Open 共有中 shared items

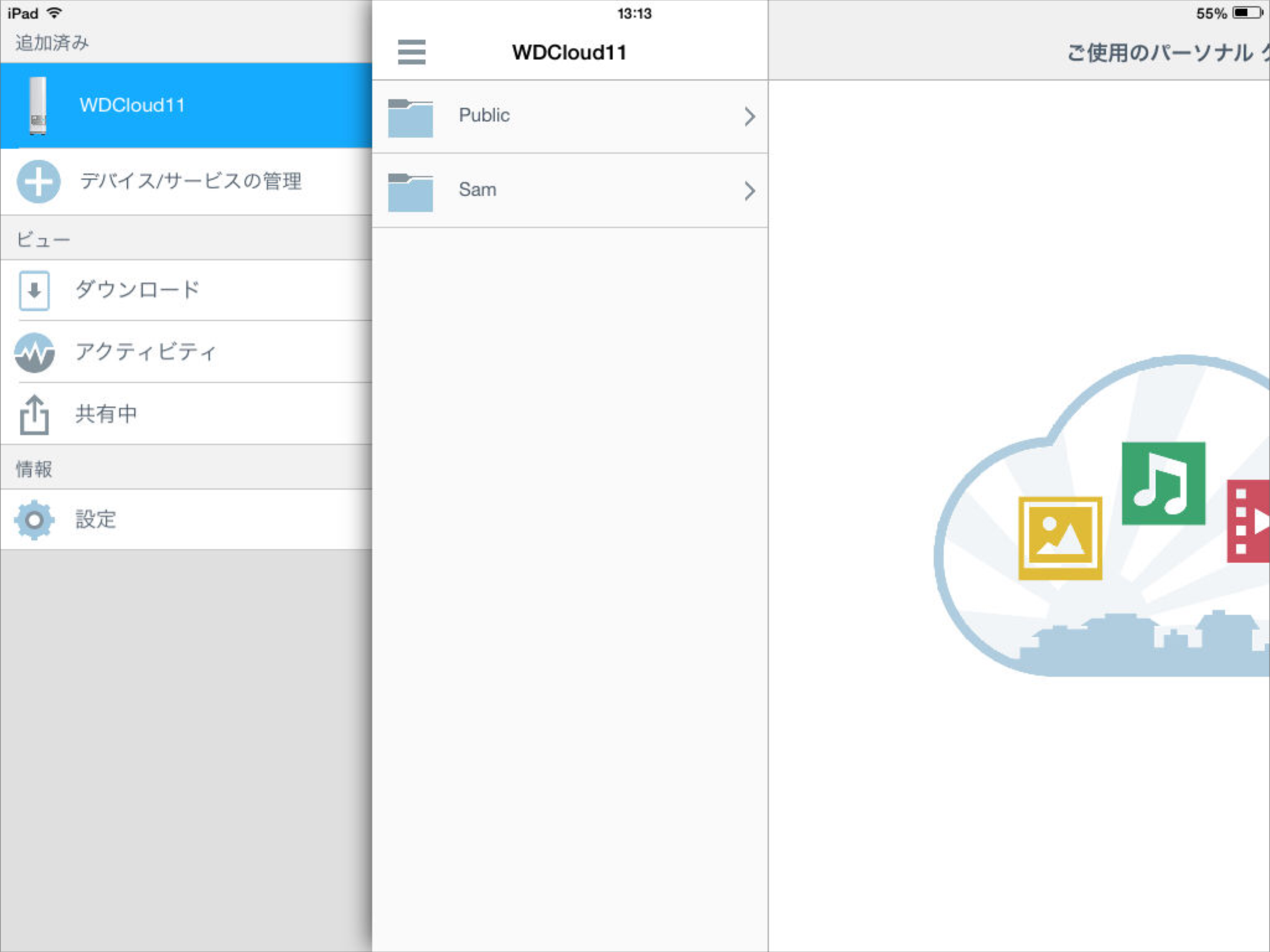pos(106,414)
